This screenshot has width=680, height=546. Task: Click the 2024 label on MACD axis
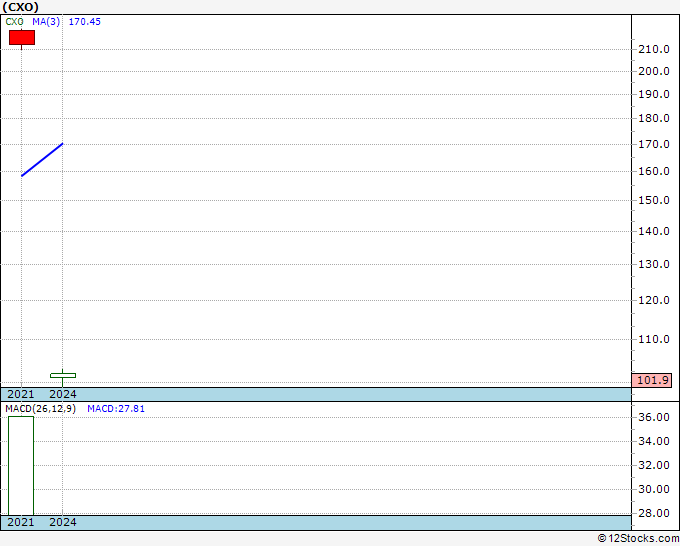click(x=63, y=522)
